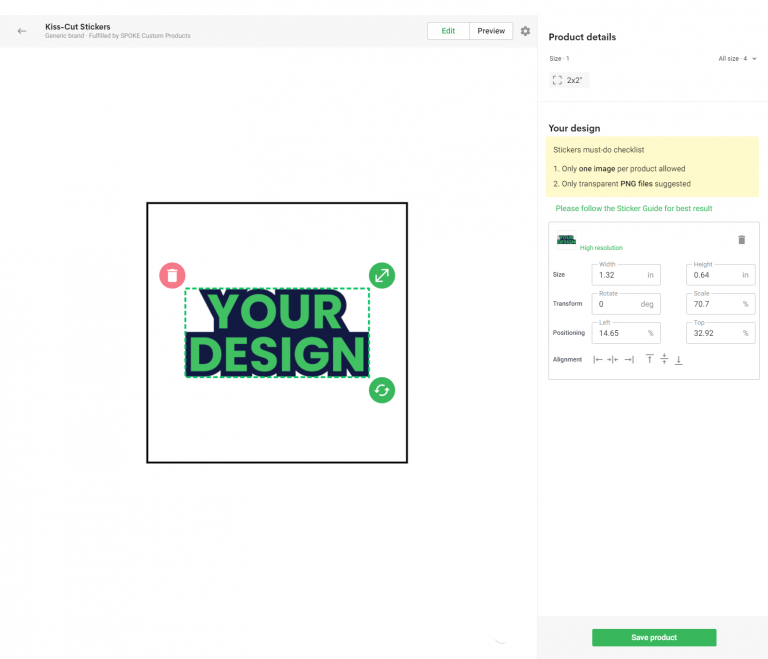
Task: Select the 2x2" size chip
Action: click(x=568, y=80)
